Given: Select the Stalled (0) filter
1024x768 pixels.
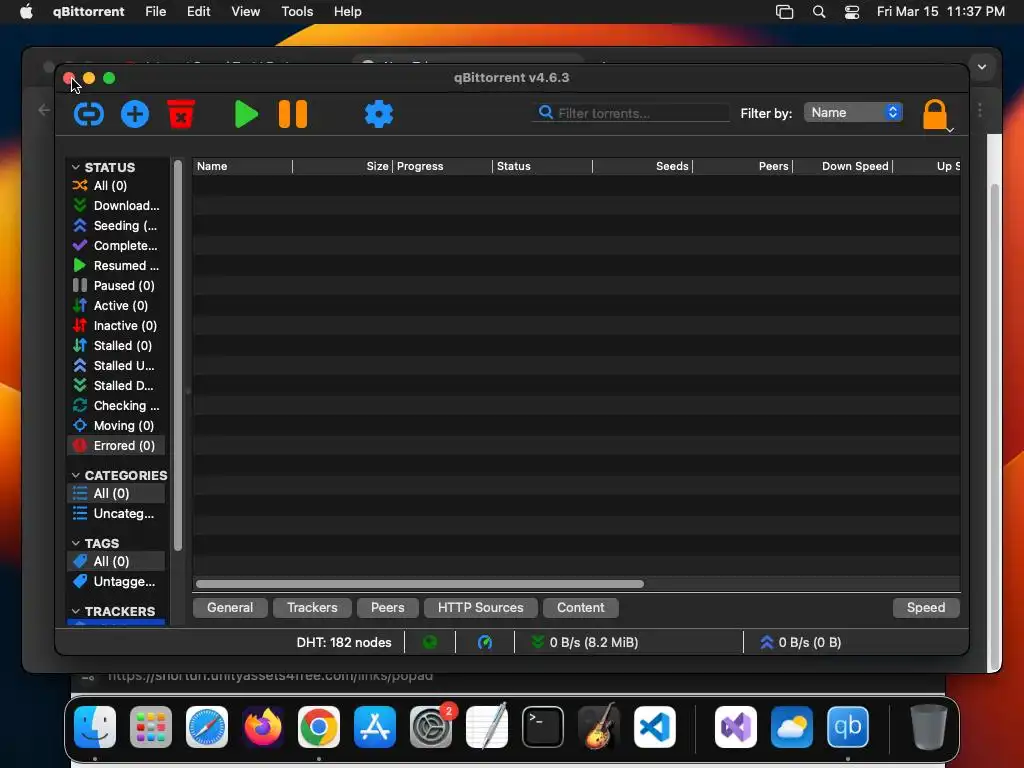Looking at the screenshot, I should coord(116,345).
